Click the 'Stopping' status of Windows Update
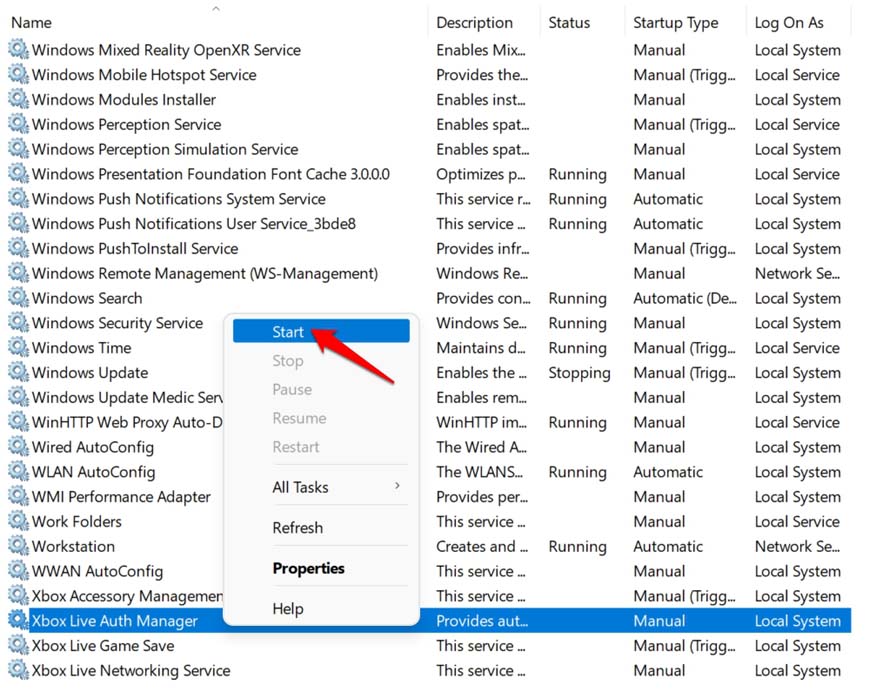 tap(579, 373)
